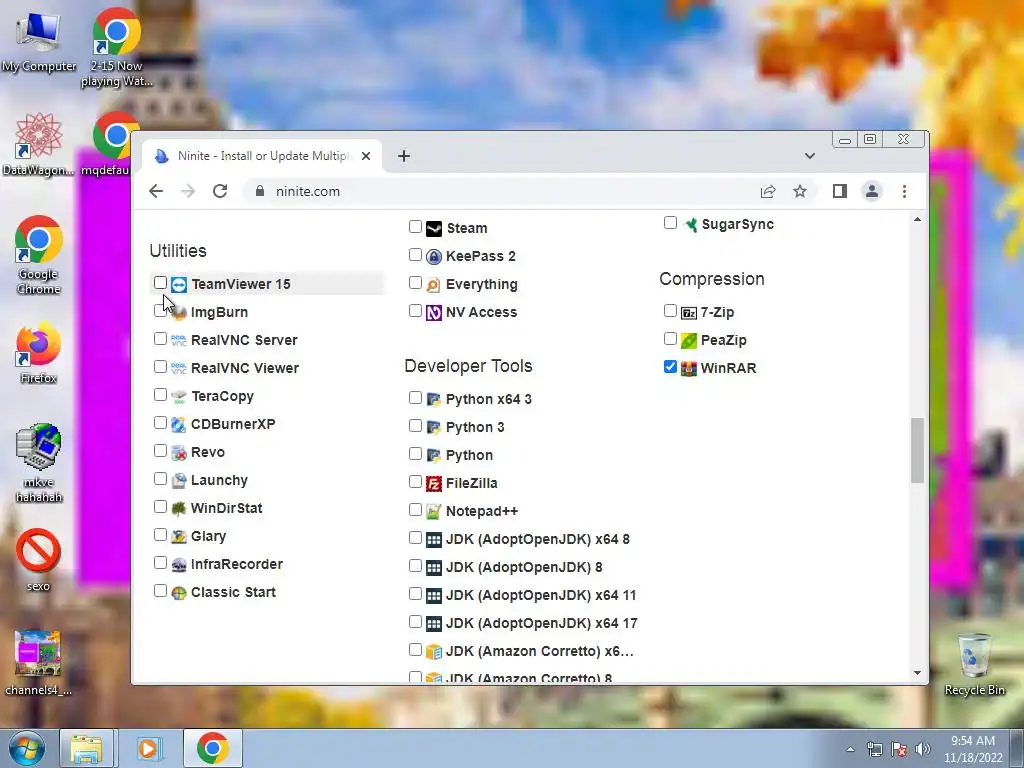Check the Notepad++ checkbox

pyautogui.click(x=415, y=509)
